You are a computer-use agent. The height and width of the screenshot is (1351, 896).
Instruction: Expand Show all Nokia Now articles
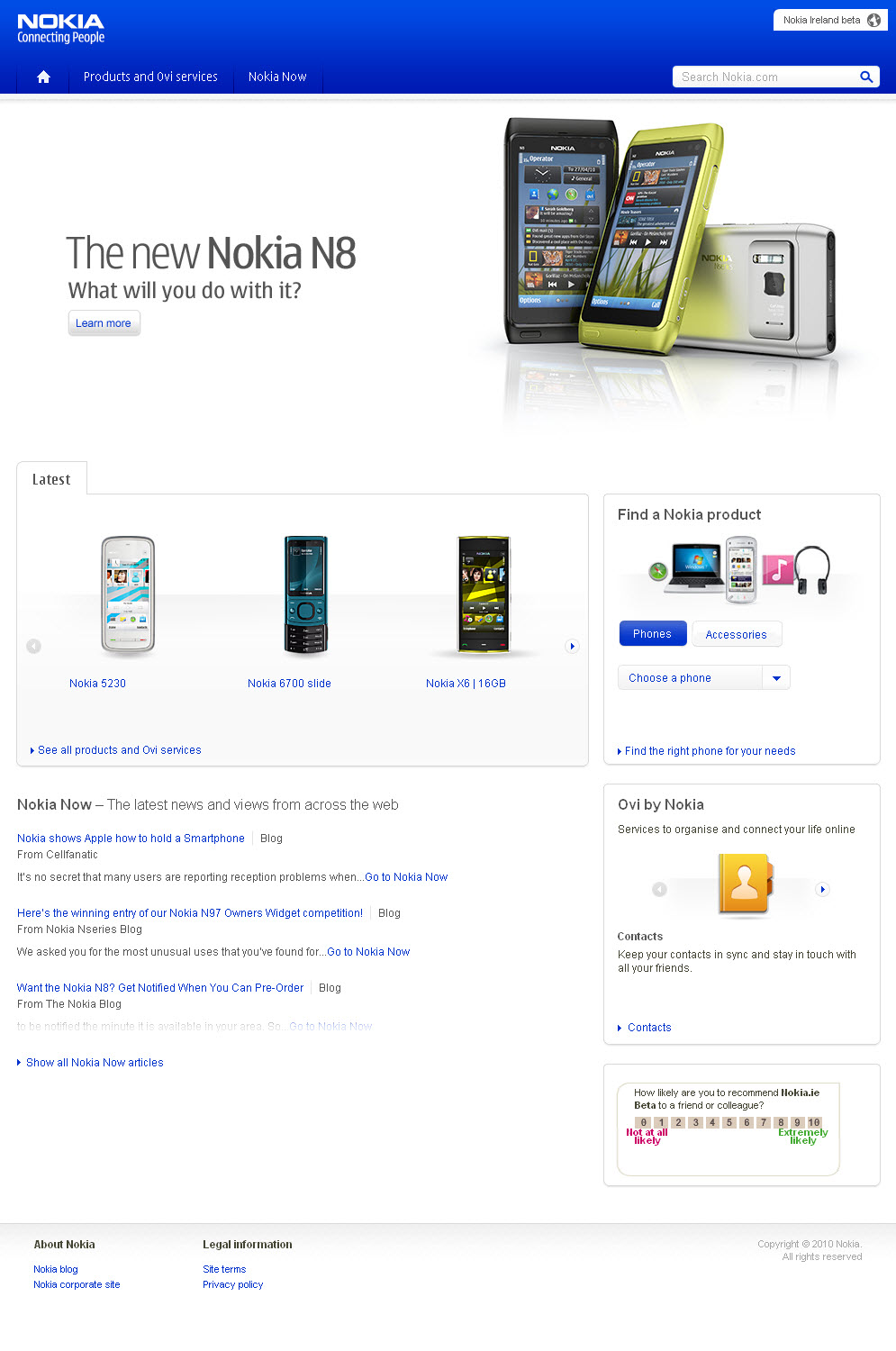(x=95, y=1063)
